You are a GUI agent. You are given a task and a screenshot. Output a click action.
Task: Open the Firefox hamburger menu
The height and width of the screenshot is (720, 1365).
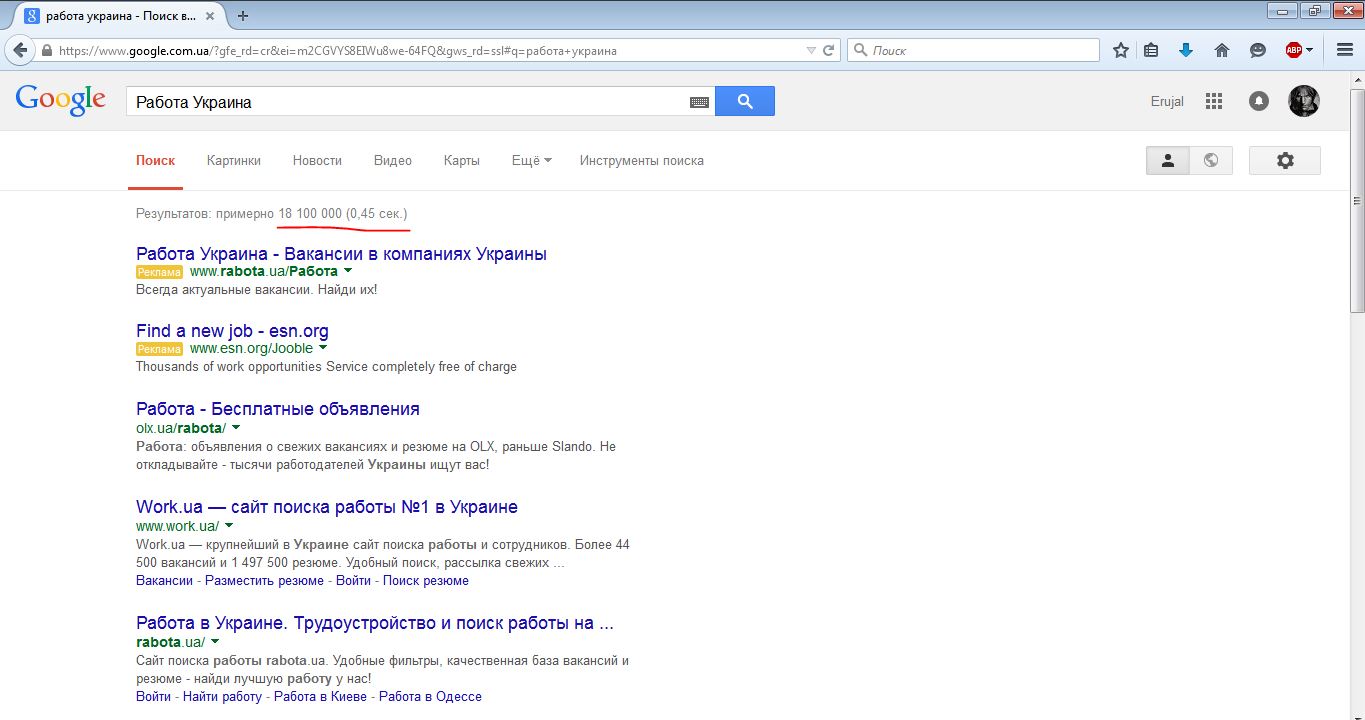pyautogui.click(x=1345, y=50)
